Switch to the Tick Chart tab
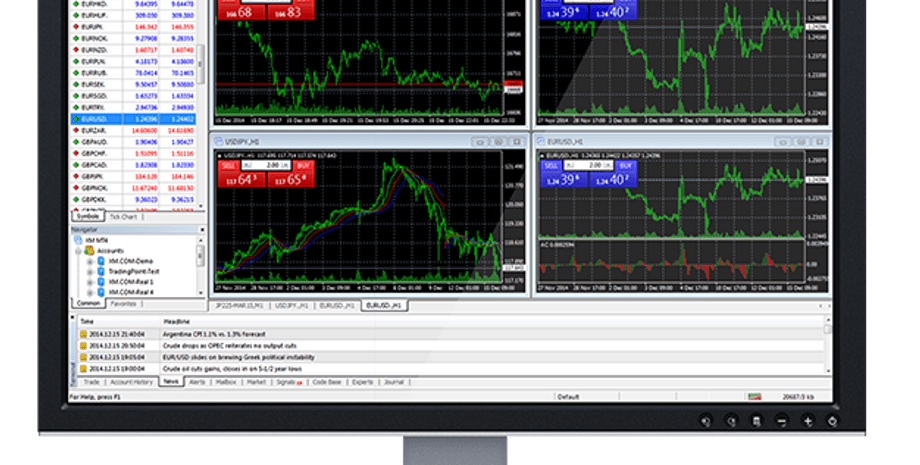 123,216
